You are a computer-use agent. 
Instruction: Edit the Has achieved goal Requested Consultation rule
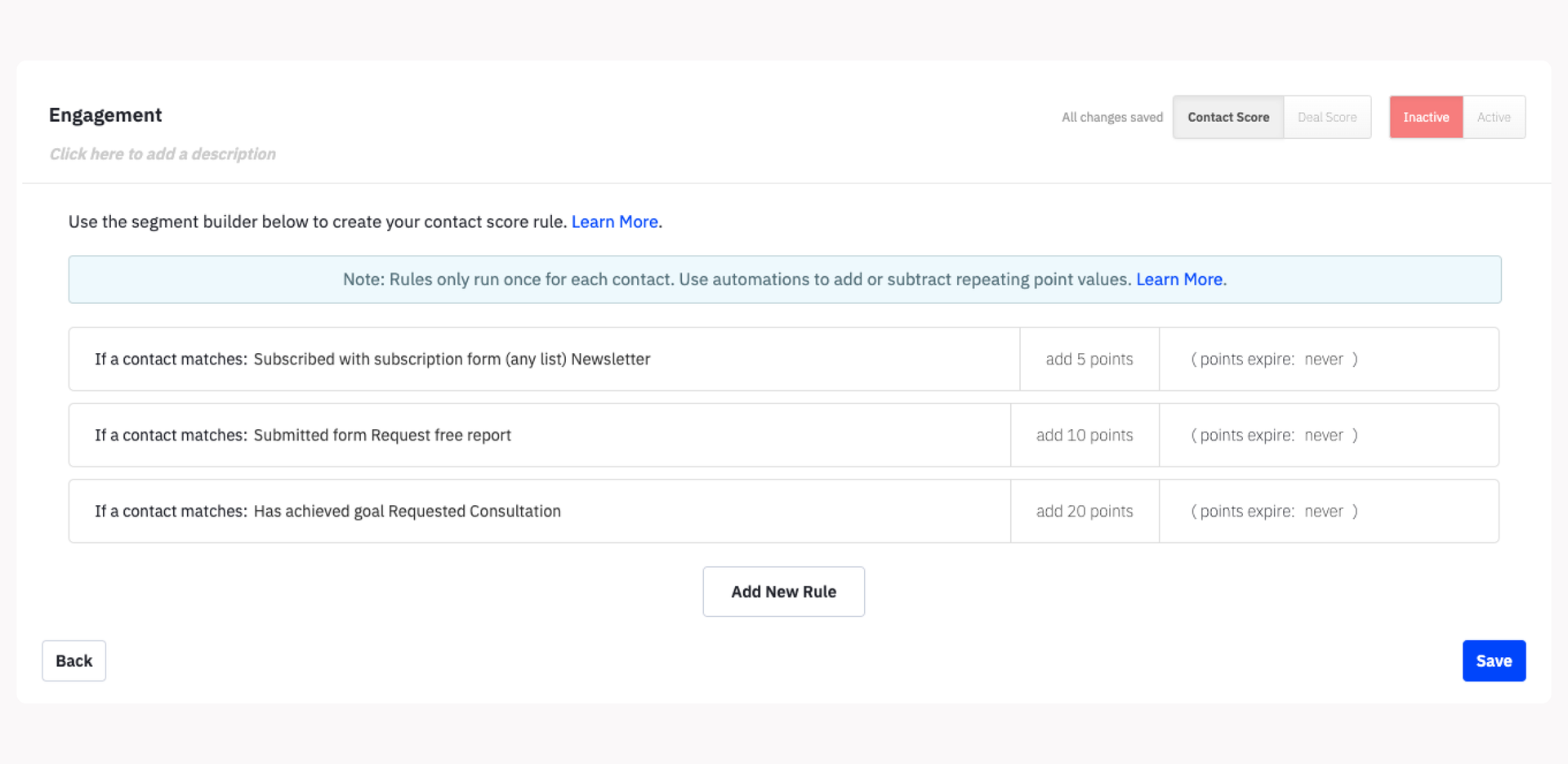pyautogui.click(x=406, y=511)
